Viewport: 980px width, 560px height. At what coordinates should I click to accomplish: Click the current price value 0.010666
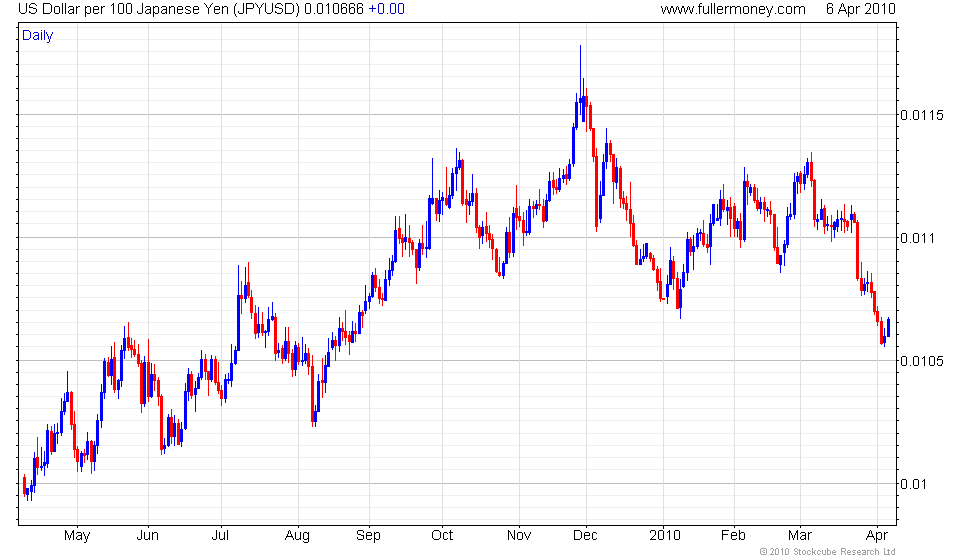[334, 9]
